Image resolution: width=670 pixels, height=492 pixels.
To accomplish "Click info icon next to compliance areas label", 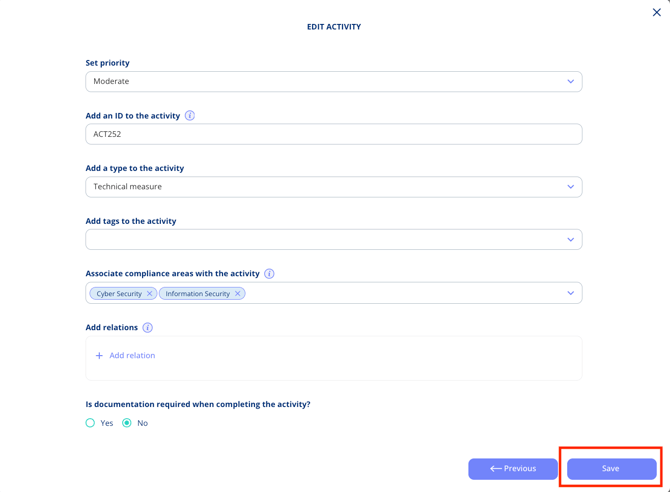I will [x=269, y=274].
